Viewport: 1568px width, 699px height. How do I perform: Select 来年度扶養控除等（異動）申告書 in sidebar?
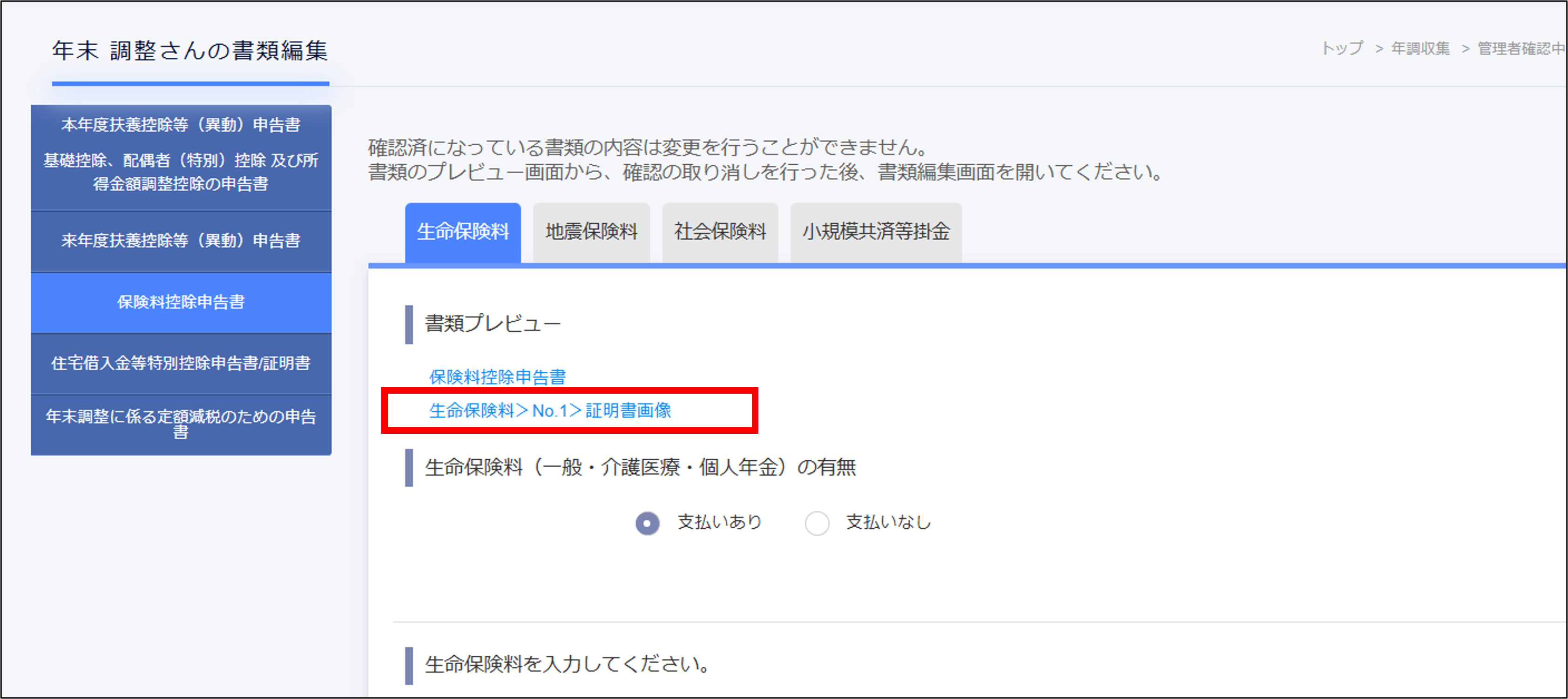pyautogui.click(x=181, y=240)
